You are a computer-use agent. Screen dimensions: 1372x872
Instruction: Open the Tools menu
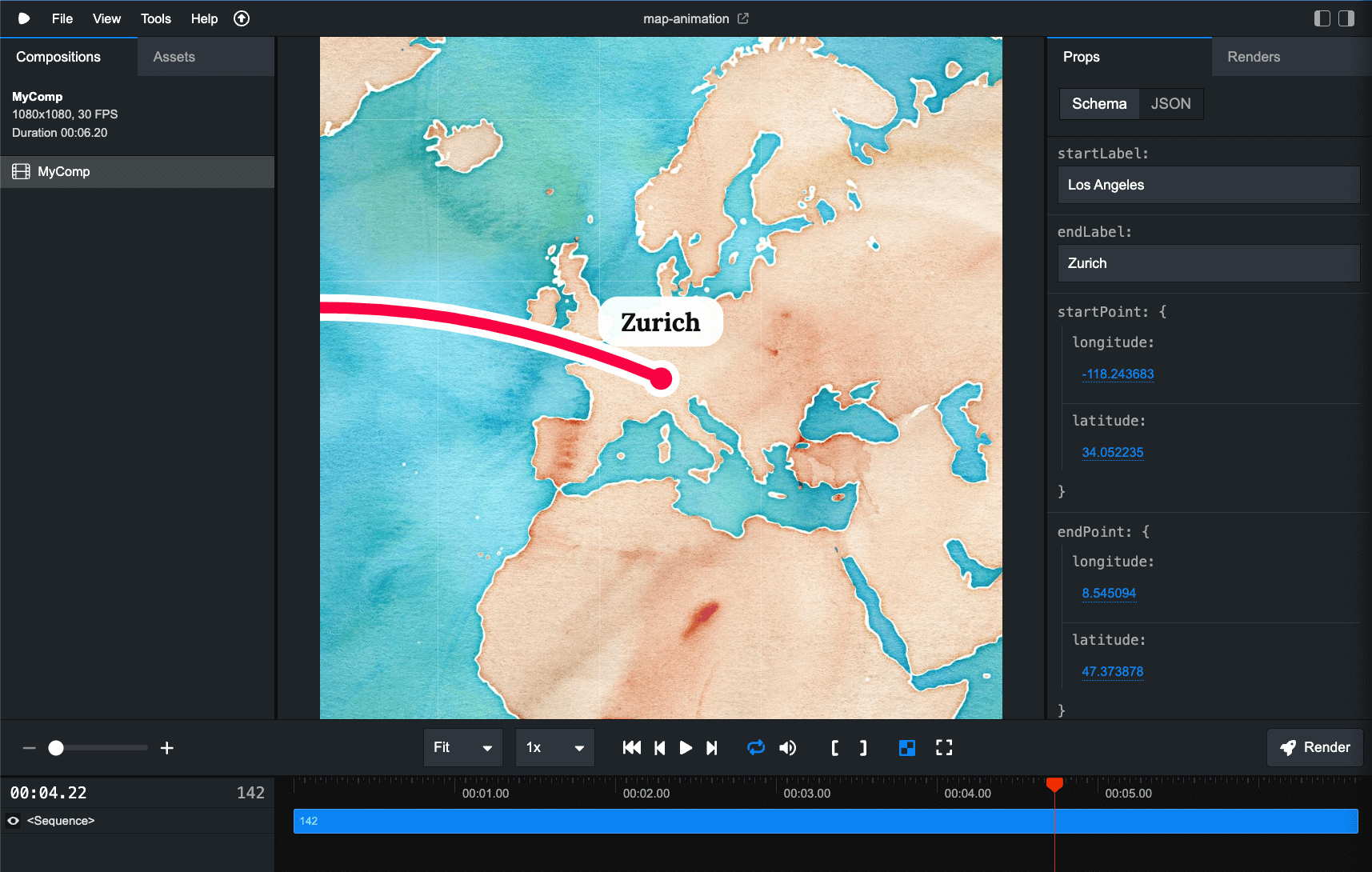[x=155, y=18]
